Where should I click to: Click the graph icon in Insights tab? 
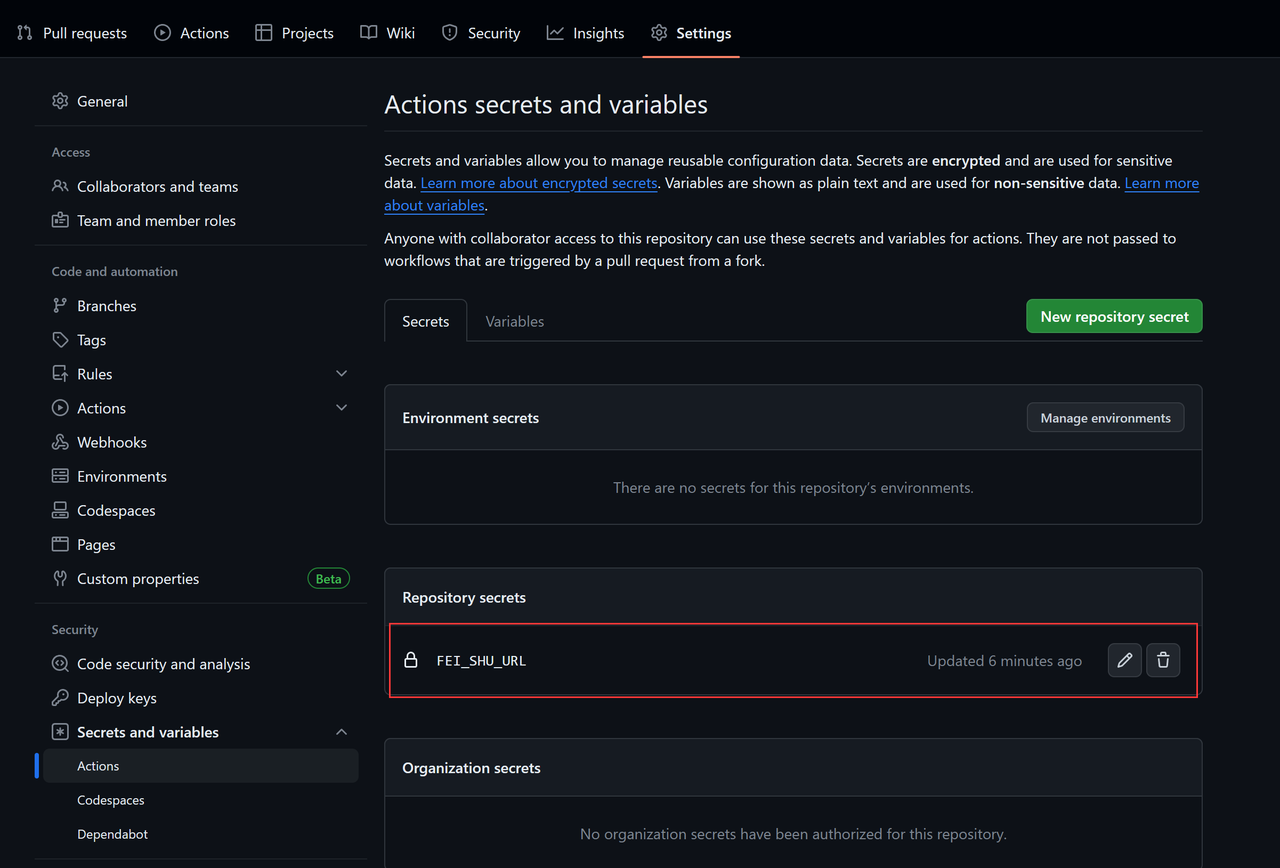pyautogui.click(x=555, y=33)
